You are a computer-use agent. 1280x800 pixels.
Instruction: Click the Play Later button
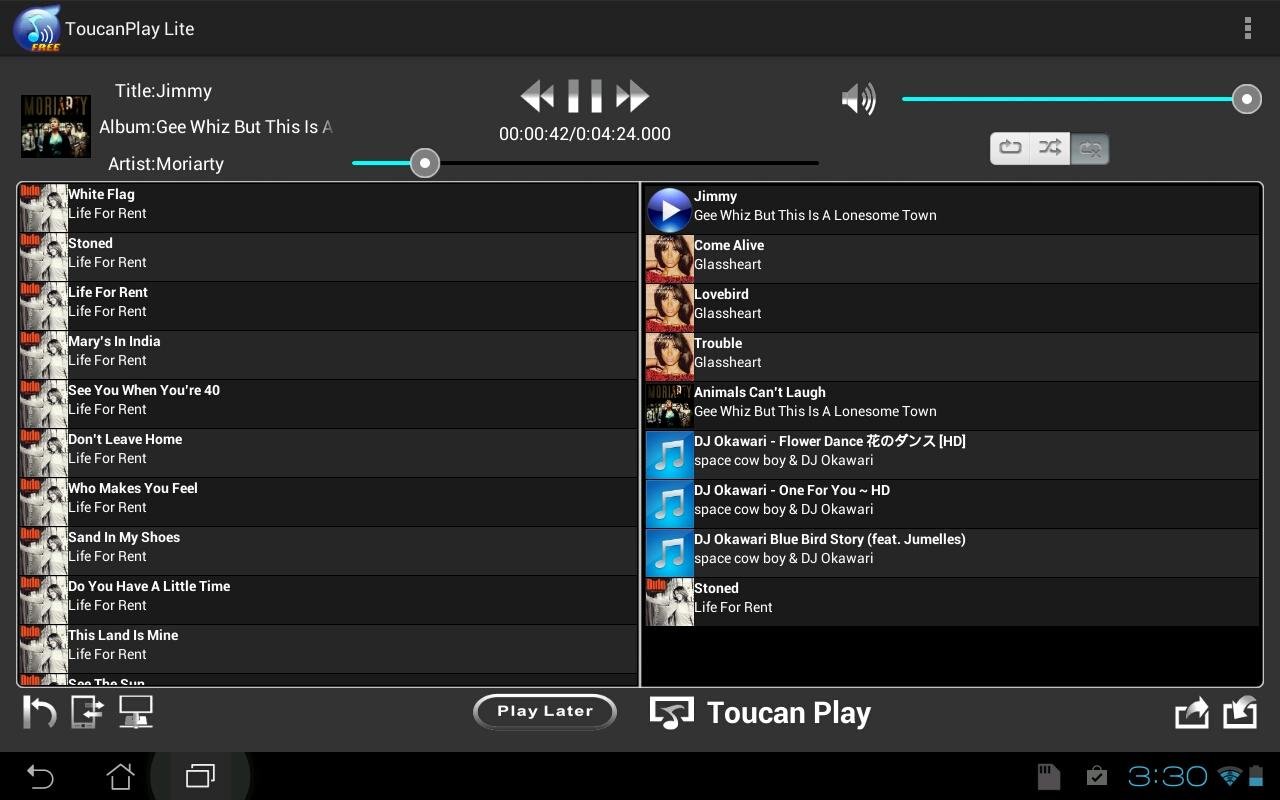[x=545, y=711]
